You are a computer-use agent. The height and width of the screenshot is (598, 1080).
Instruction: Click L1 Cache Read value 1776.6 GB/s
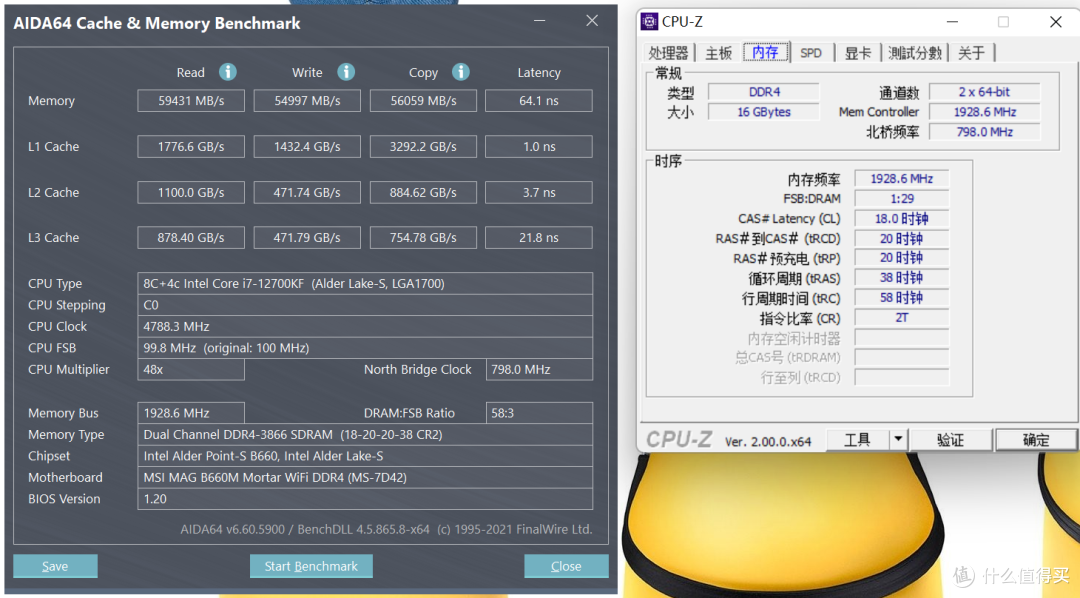191,147
